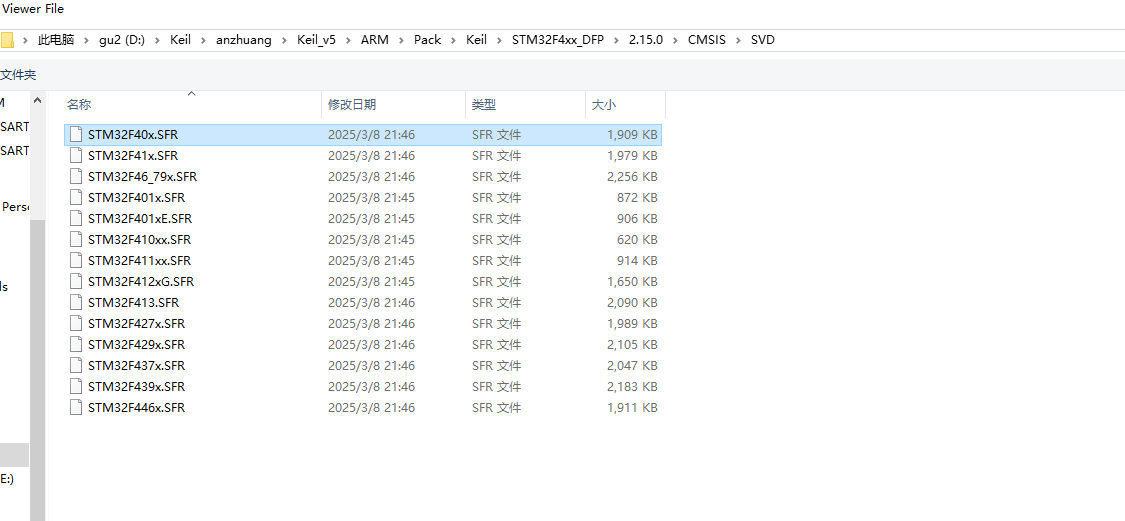Click modified date of STM32F401x.SFR

[372, 197]
